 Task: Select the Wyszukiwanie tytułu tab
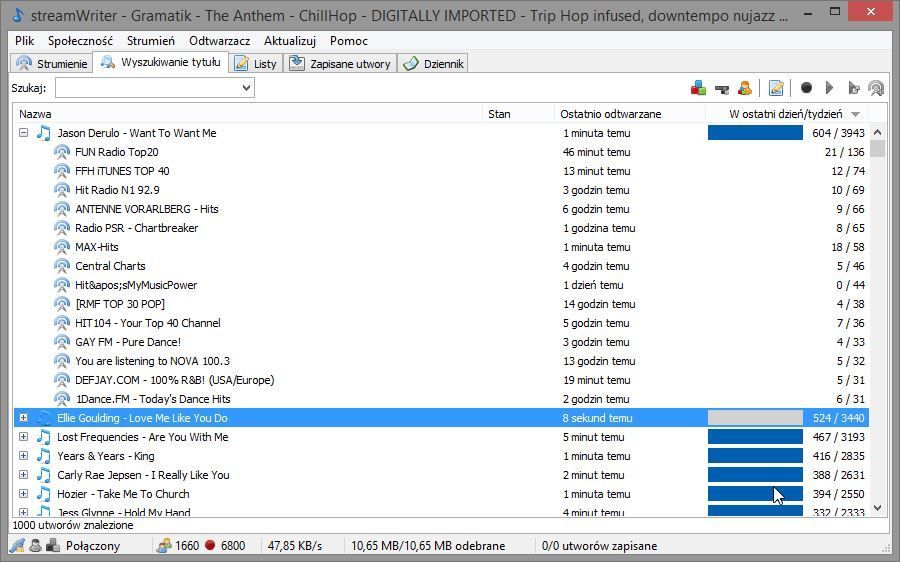(161, 62)
